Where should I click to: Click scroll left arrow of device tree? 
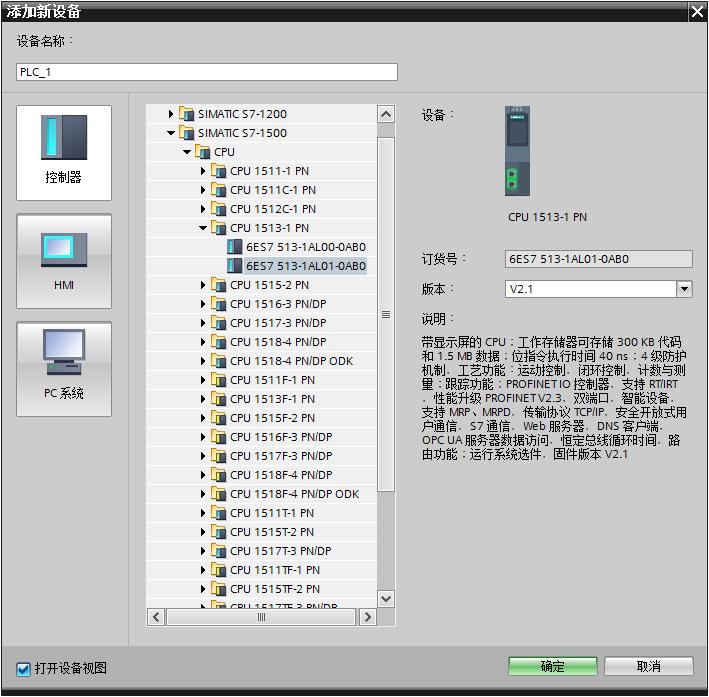[156, 617]
